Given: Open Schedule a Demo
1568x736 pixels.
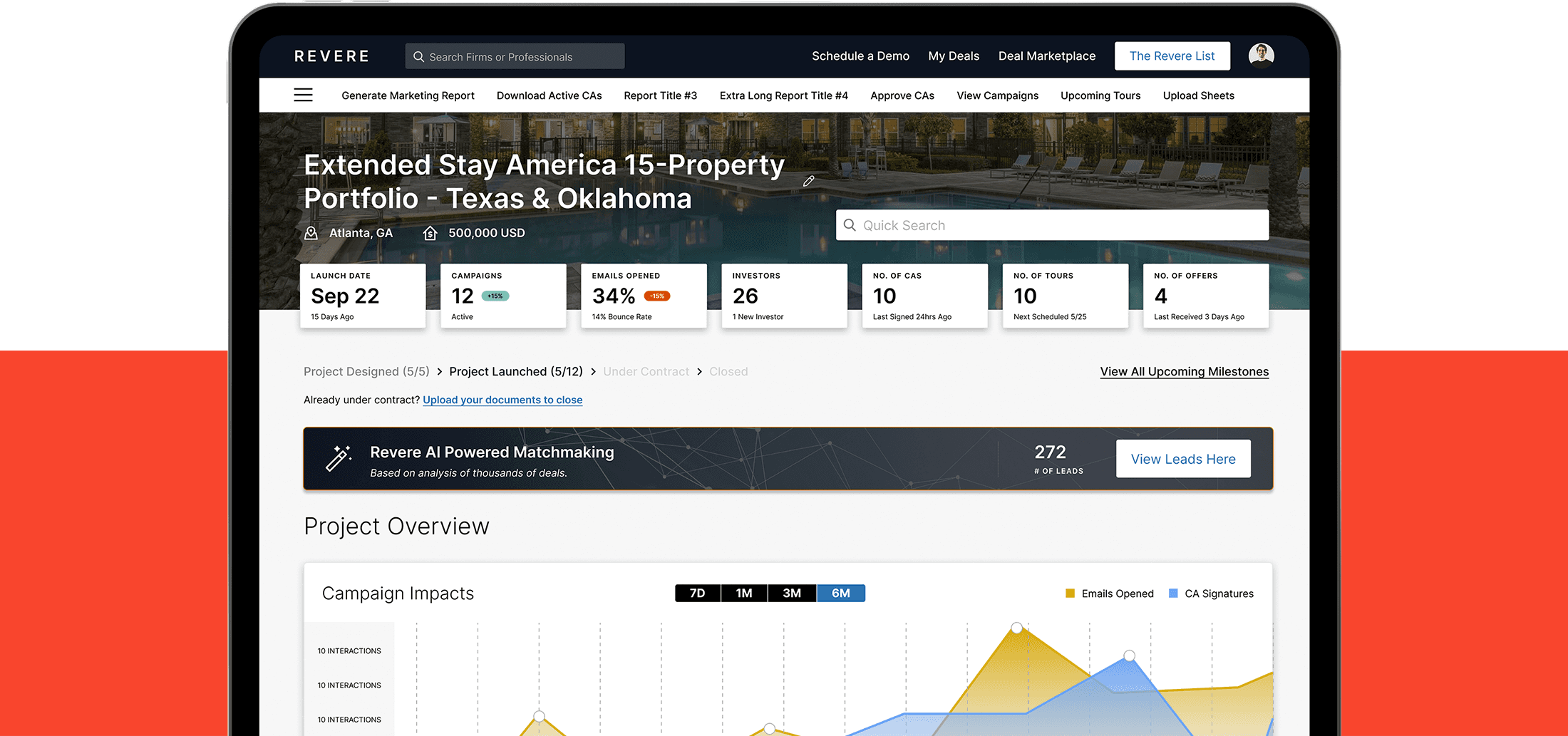Looking at the screenshot, I should 860,56.
